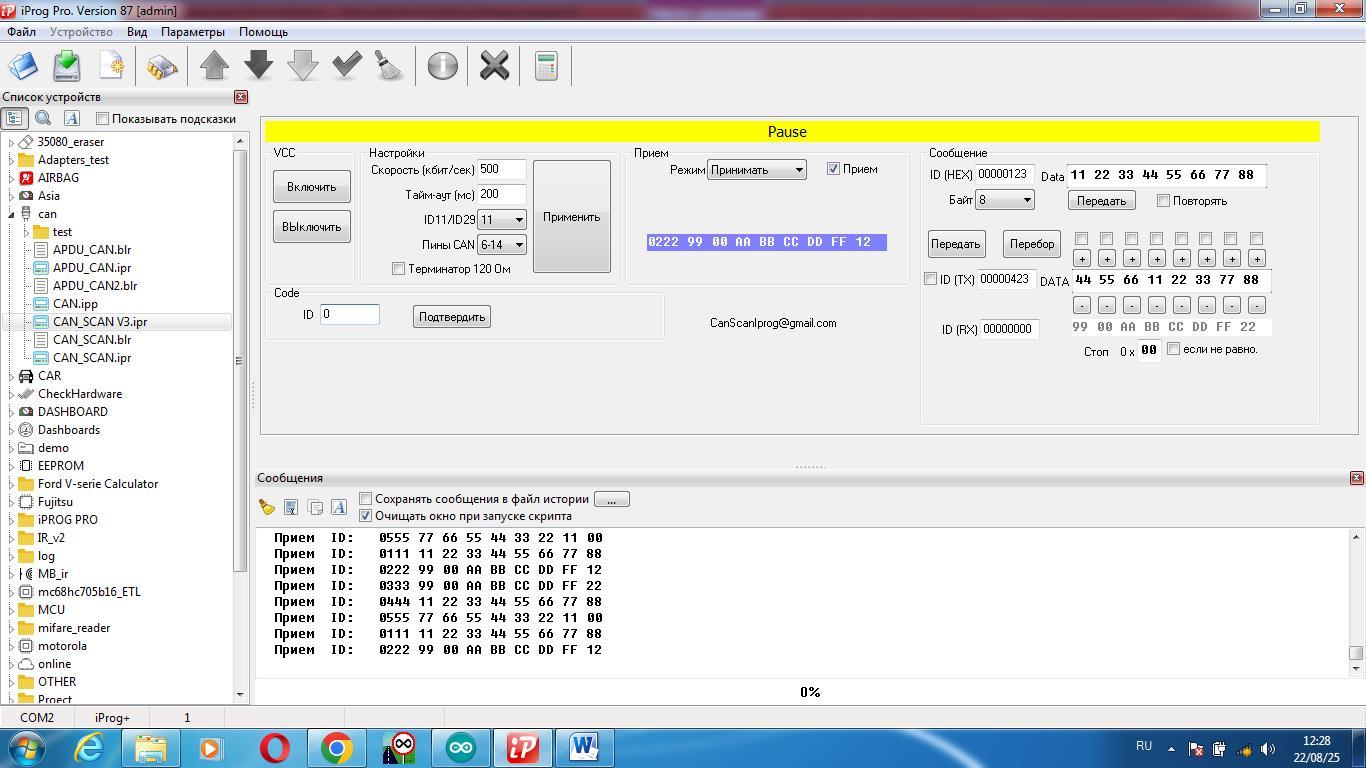Collapse the can folder in tree
This screenshot has height=768, width=1366.
[11, 214]
